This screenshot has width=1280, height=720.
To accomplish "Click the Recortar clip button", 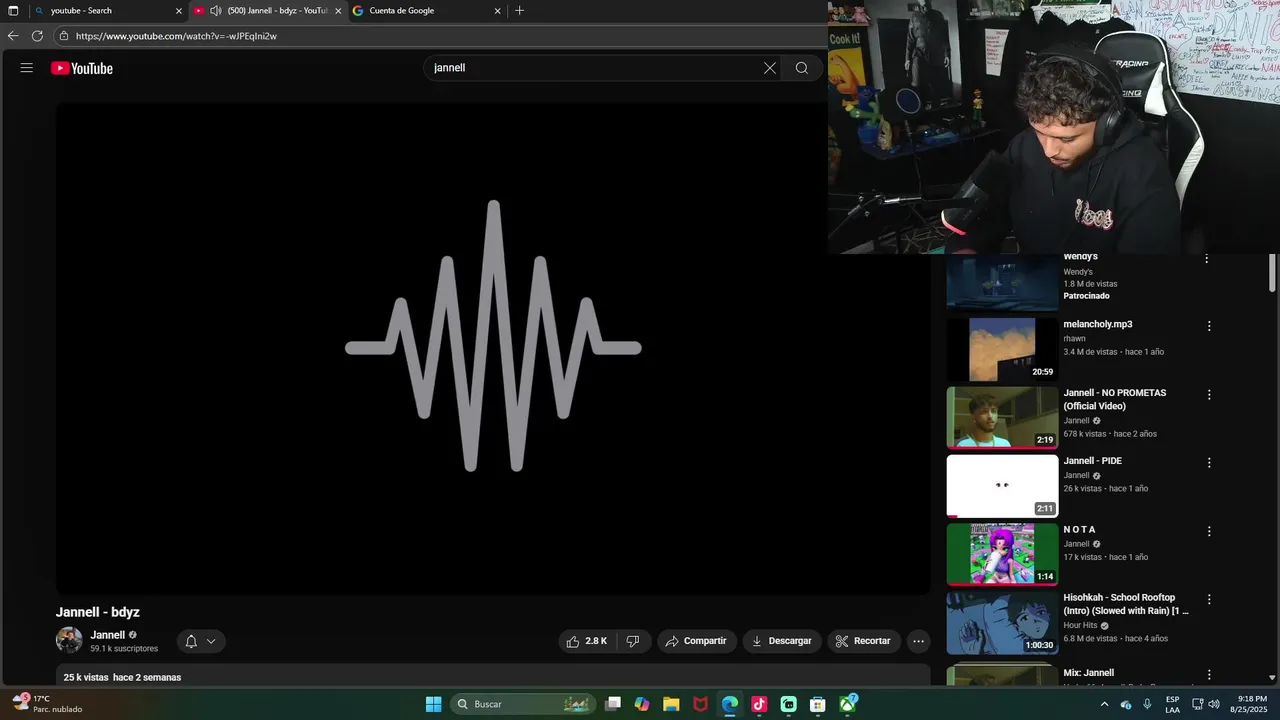I will click(x=863, y=641).
